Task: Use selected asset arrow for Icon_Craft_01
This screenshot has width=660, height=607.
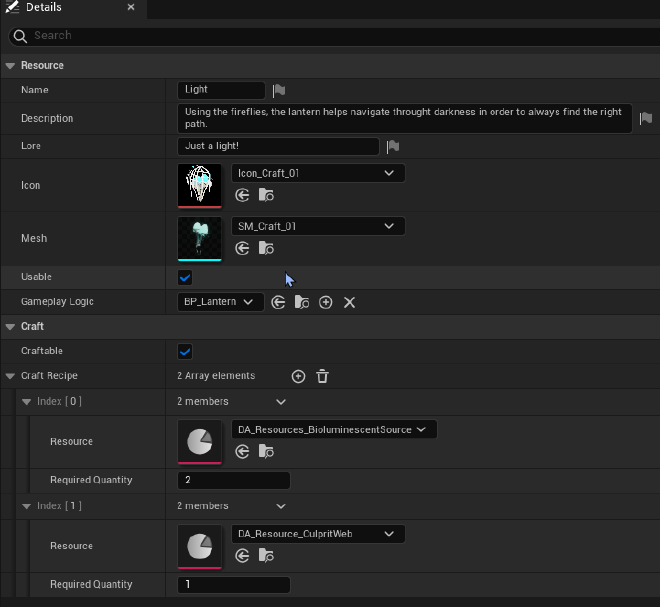Action: click(x=242, y=195)
